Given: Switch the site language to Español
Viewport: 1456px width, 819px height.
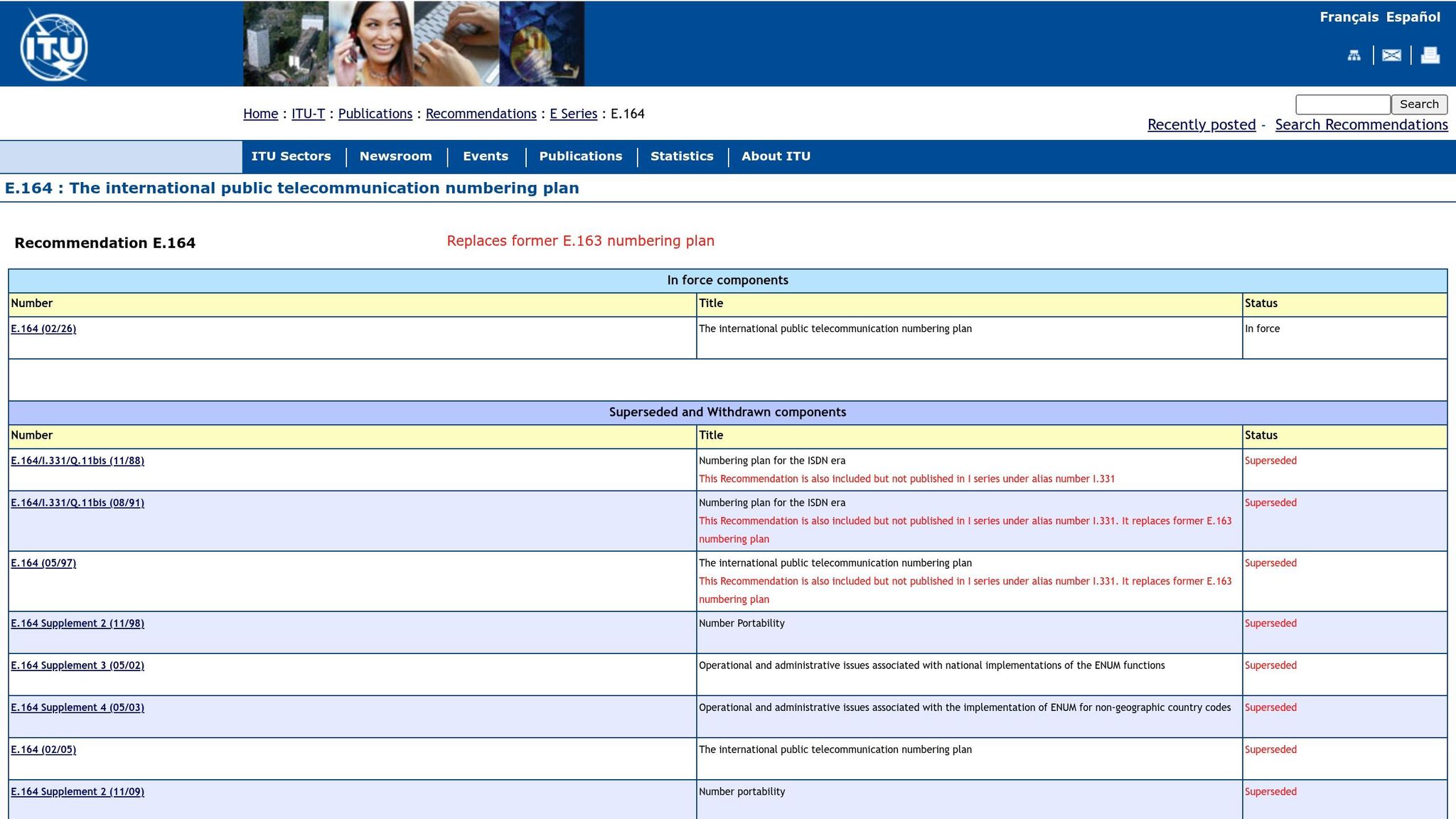Looking at the screenshot, I should coord(1413,17).
